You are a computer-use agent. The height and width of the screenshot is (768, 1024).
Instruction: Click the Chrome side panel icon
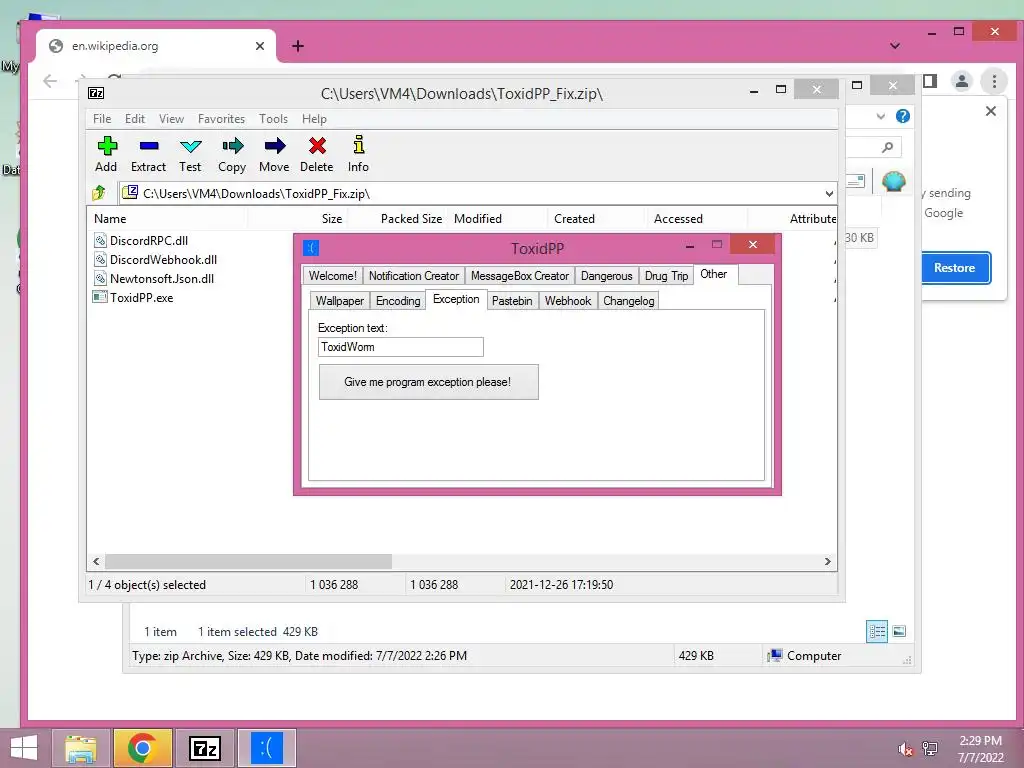point(931,81)
